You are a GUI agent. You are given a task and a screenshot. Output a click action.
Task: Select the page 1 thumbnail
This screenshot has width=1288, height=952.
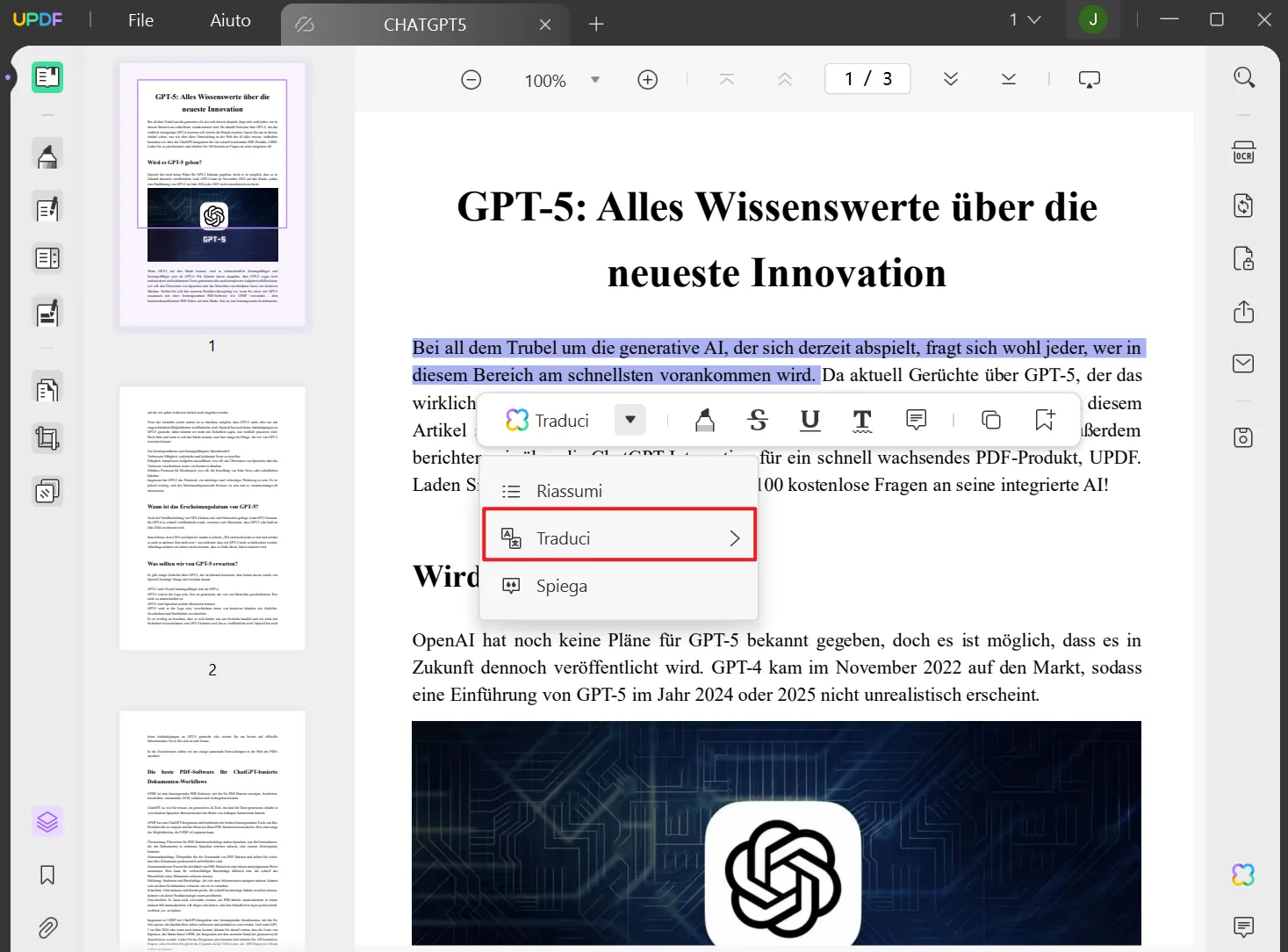pyautogui.click(x=212, y=195)
